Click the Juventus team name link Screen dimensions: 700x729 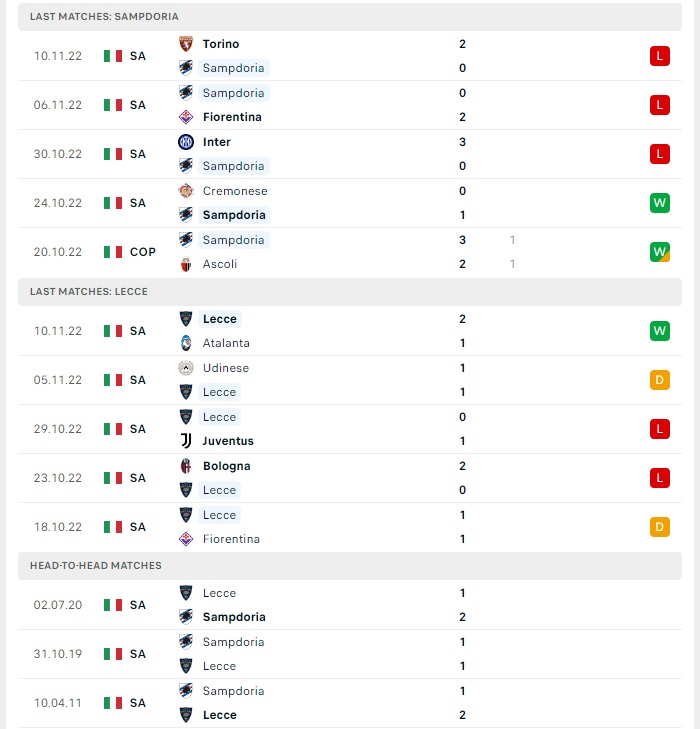tap(228, 441)
